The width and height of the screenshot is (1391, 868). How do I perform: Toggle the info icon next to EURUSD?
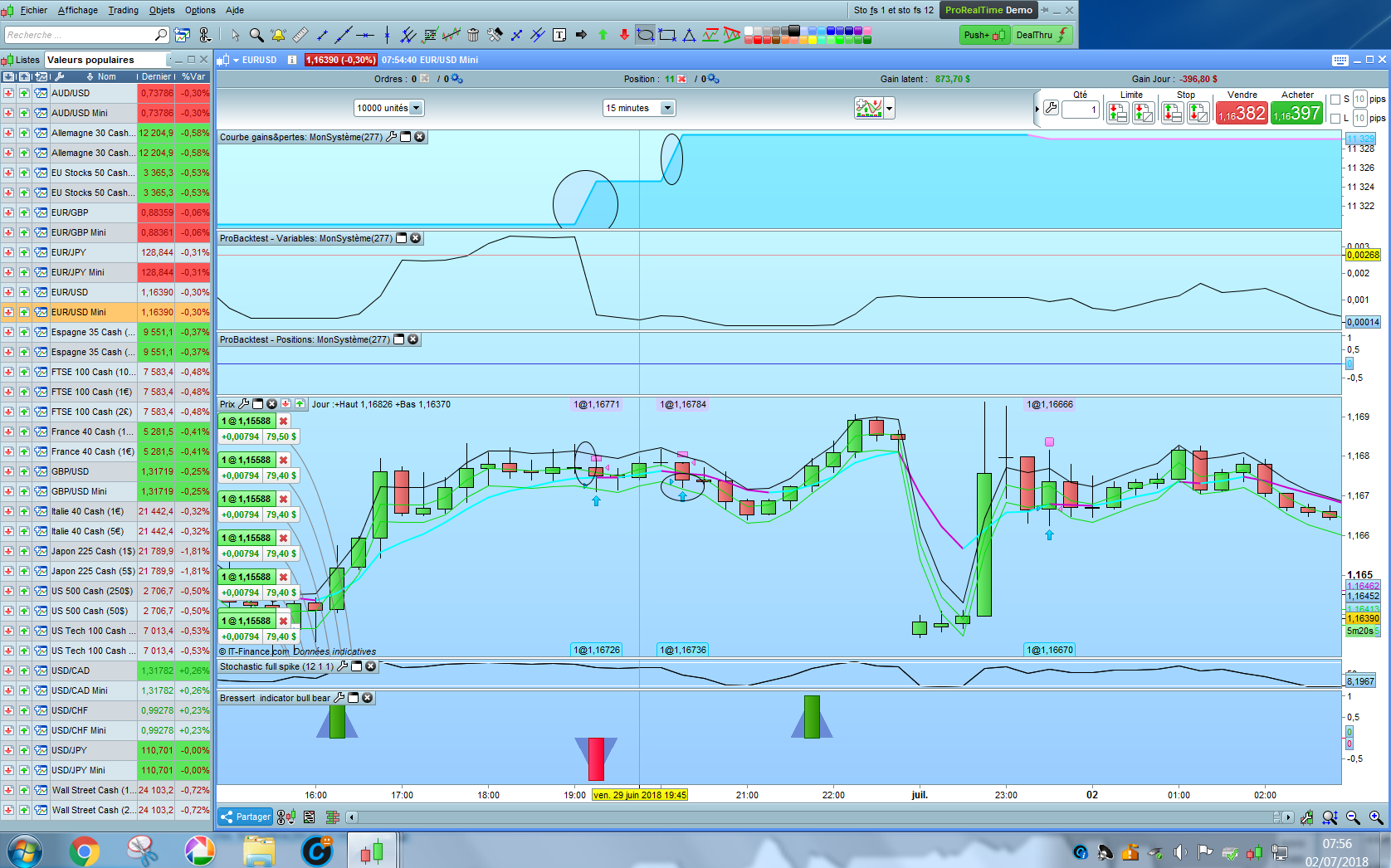(x=292, y=60)
